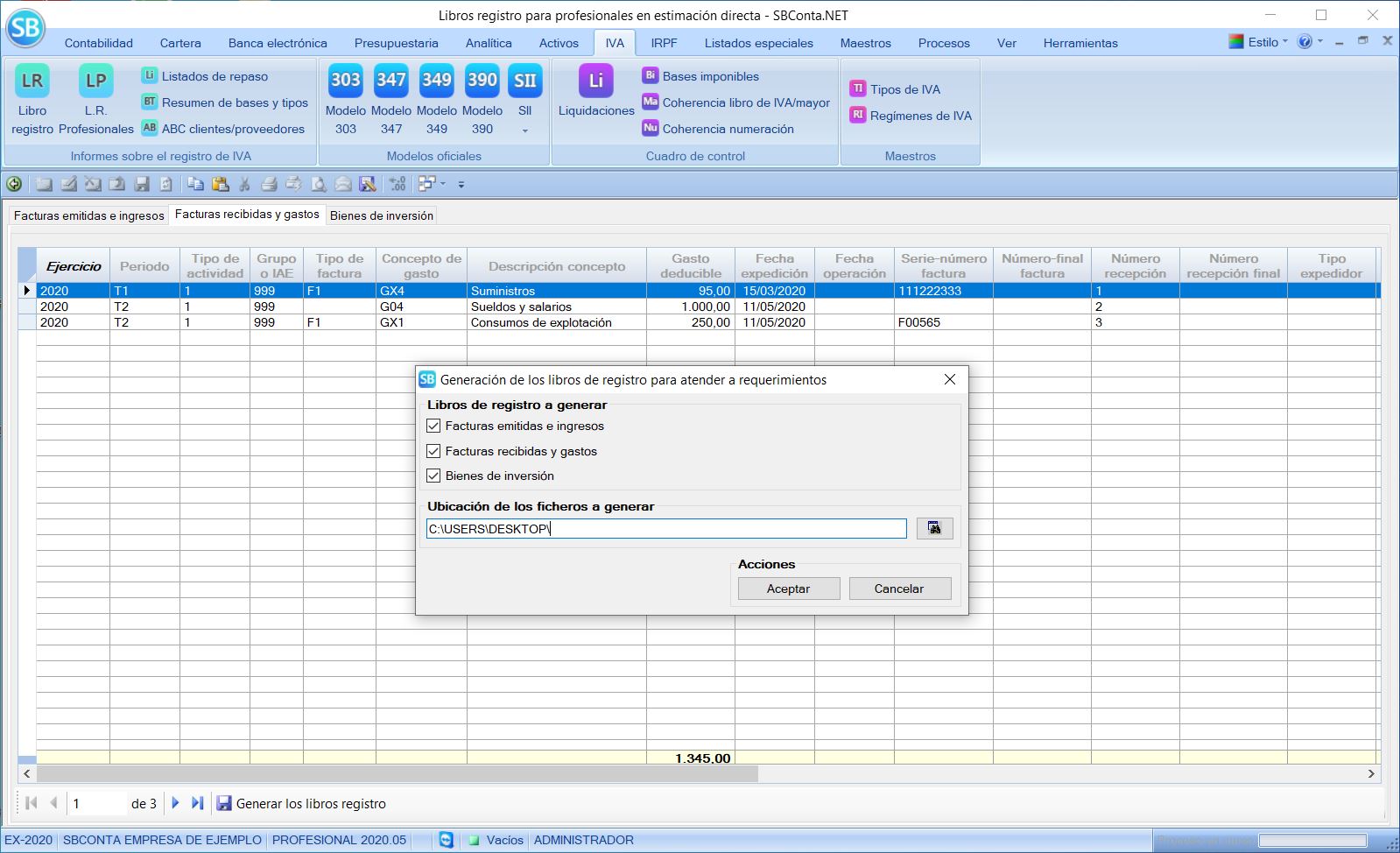The height and width of the screenshot is (853, 1400).
Task: Switch to the IRPF ribbon tab
Action: point(664,43)
